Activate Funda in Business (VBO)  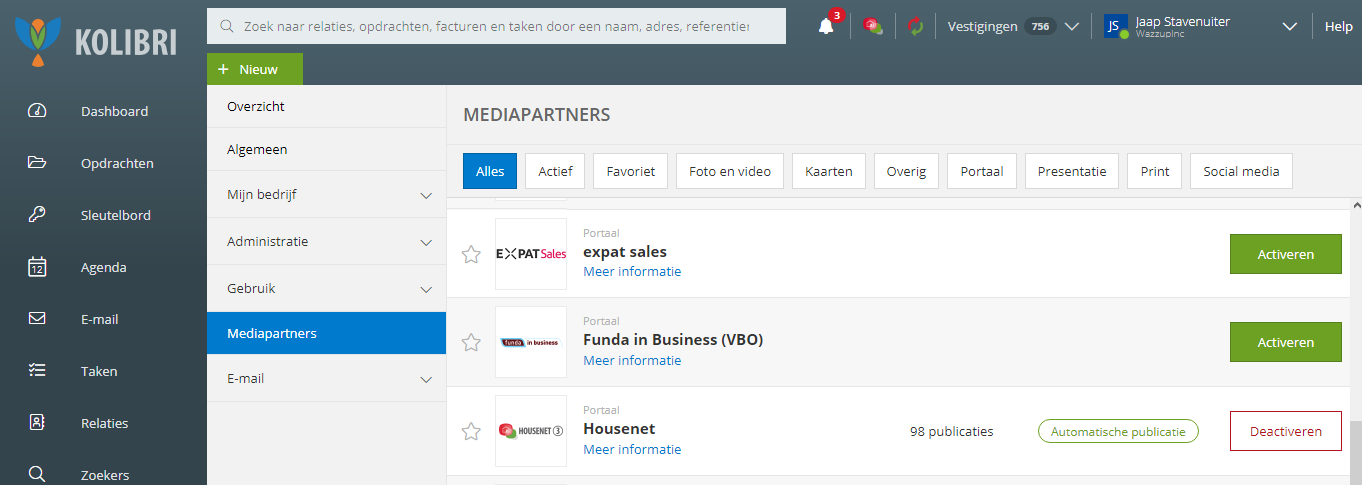pyautogui.click(x=1285, y=342)
